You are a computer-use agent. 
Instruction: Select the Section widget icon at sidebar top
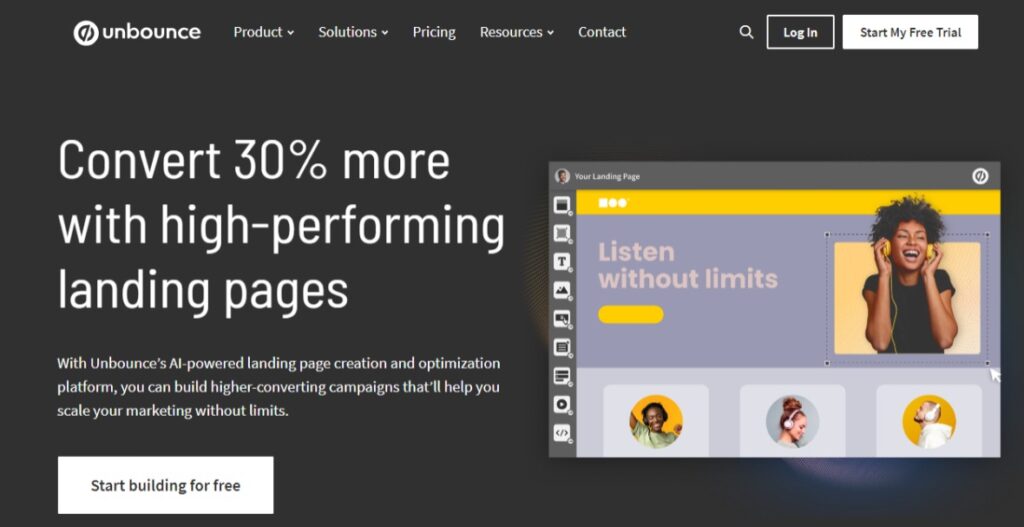[562, 205]
